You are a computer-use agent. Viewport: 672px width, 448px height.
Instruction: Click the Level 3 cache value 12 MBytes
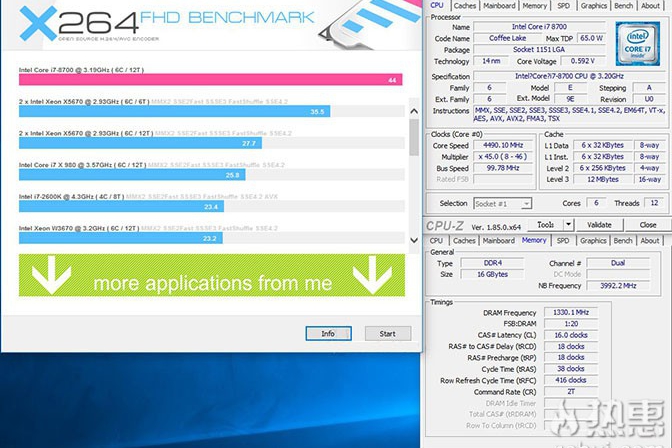pos(603,179)
